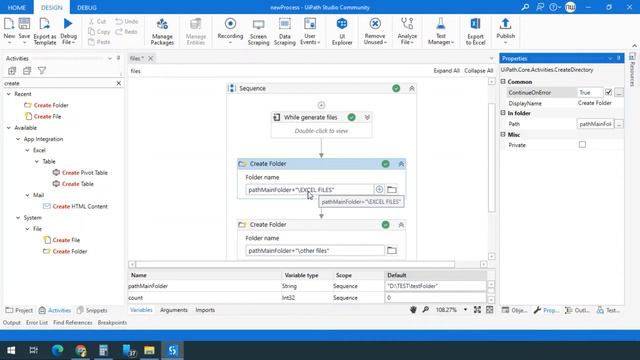Click add activity plus above While
Viewport: 640px width, 360px height.
321,105
